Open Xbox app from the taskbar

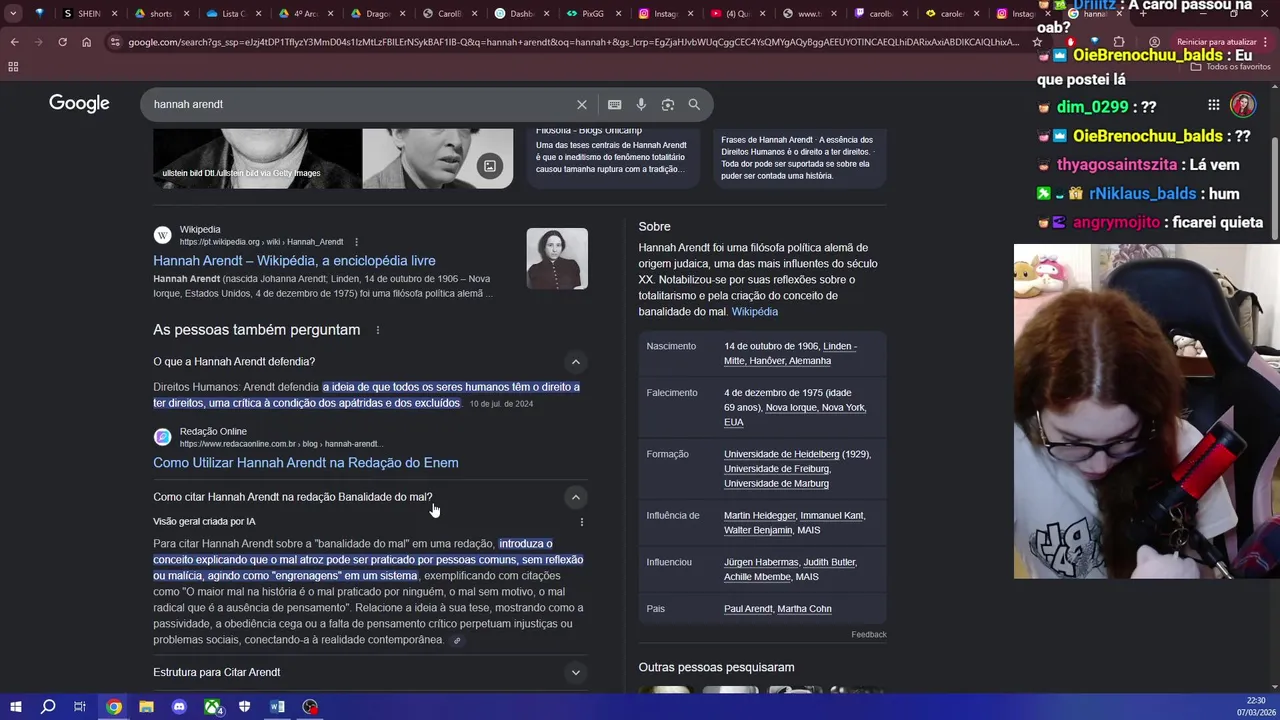point(212,707)
